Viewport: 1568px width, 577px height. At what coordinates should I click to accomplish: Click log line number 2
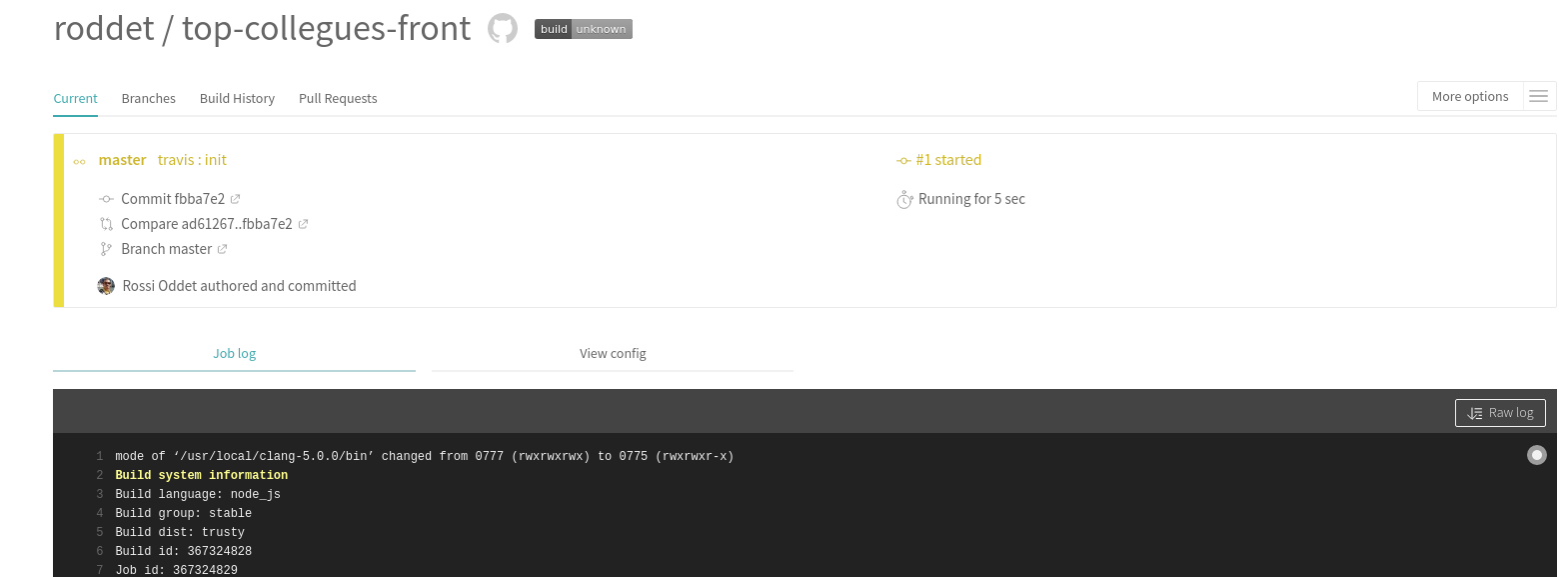click(x=100, y=475)
